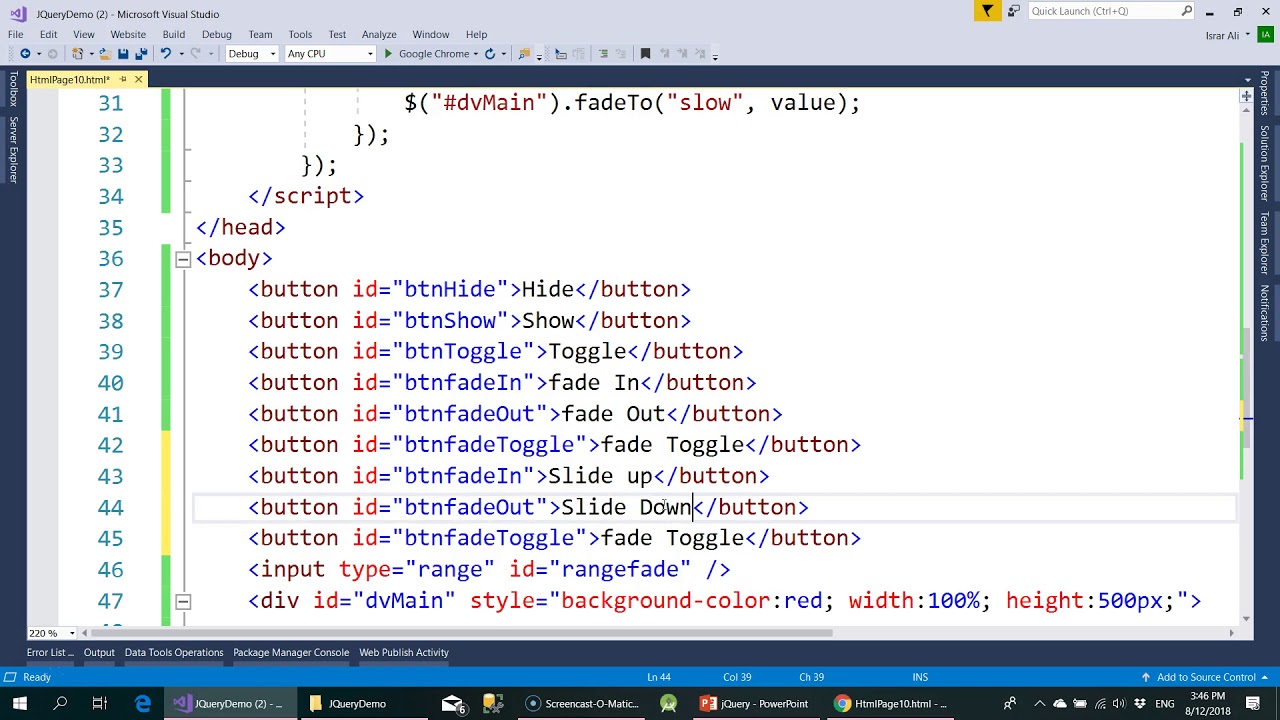1280x720 pixels.
Task: Click the Navigate Backward arrow icon
Action: tap(25, 54)
